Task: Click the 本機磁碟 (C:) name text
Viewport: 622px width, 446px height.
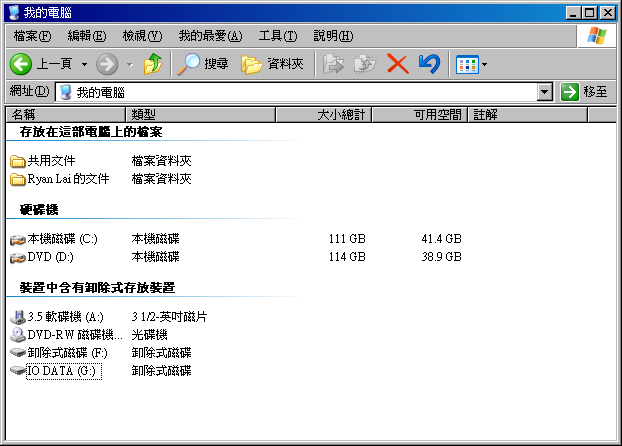Action: click(62, 239)
